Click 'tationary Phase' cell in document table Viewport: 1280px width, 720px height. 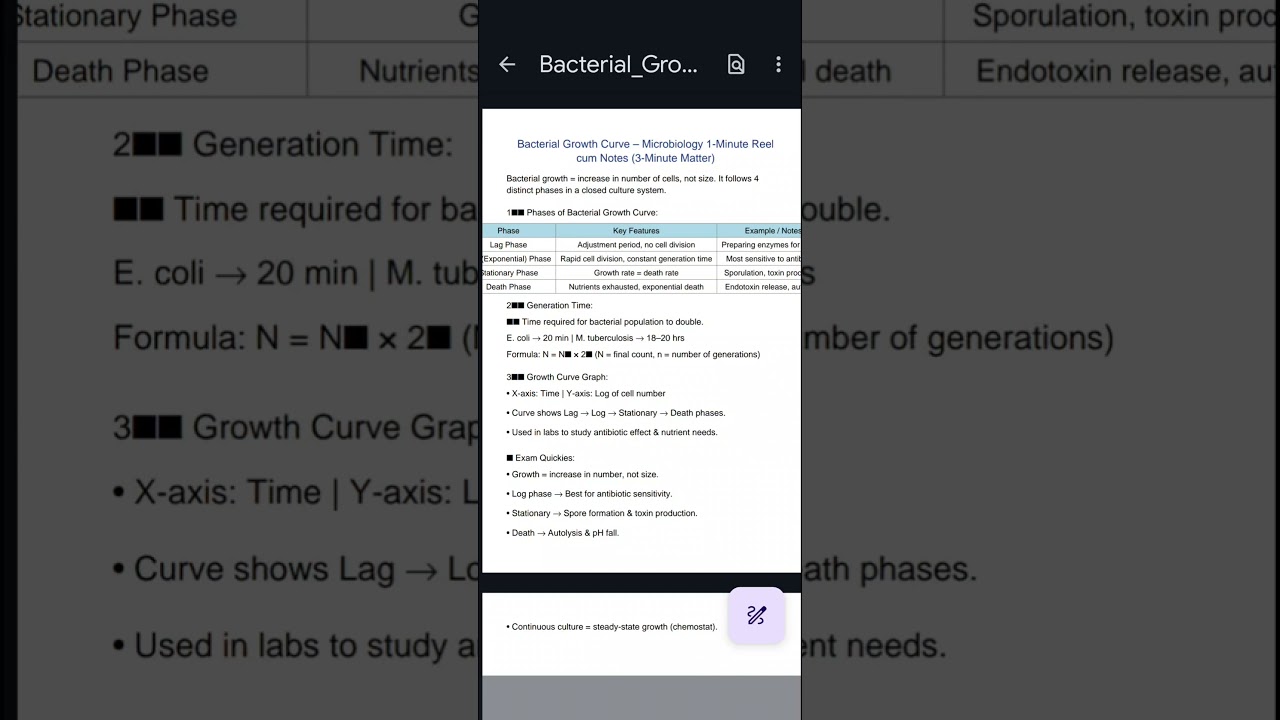(x=518, y=273)
